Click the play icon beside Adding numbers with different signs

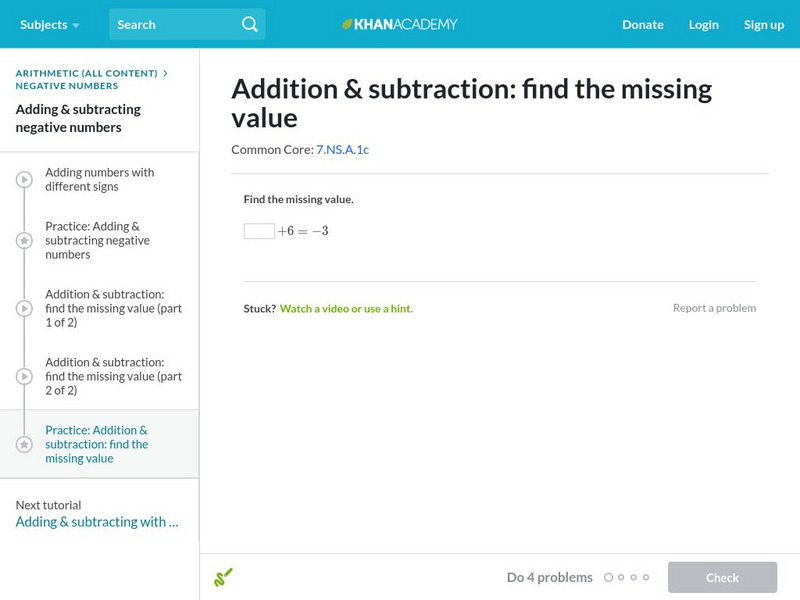click(24, 180)
